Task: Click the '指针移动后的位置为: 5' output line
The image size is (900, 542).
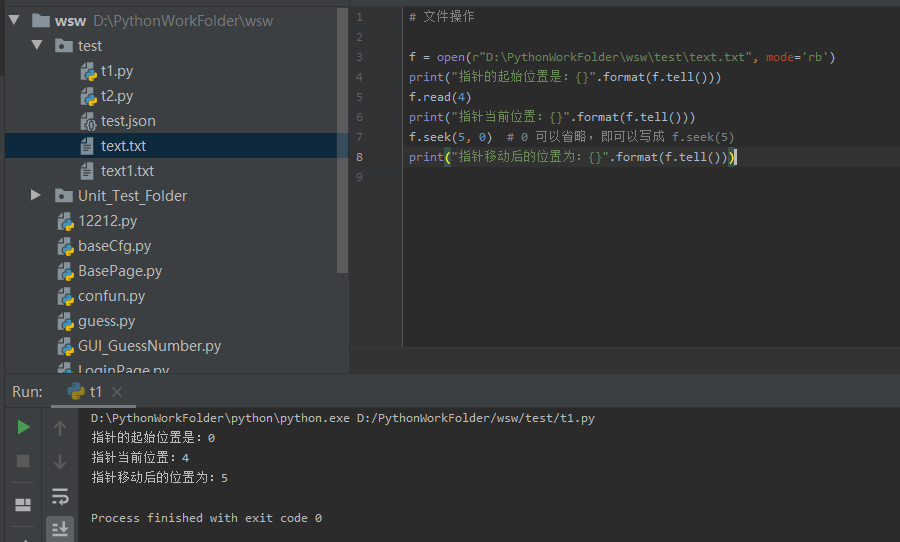Action: pyautogui.click(x=160, y=478)
